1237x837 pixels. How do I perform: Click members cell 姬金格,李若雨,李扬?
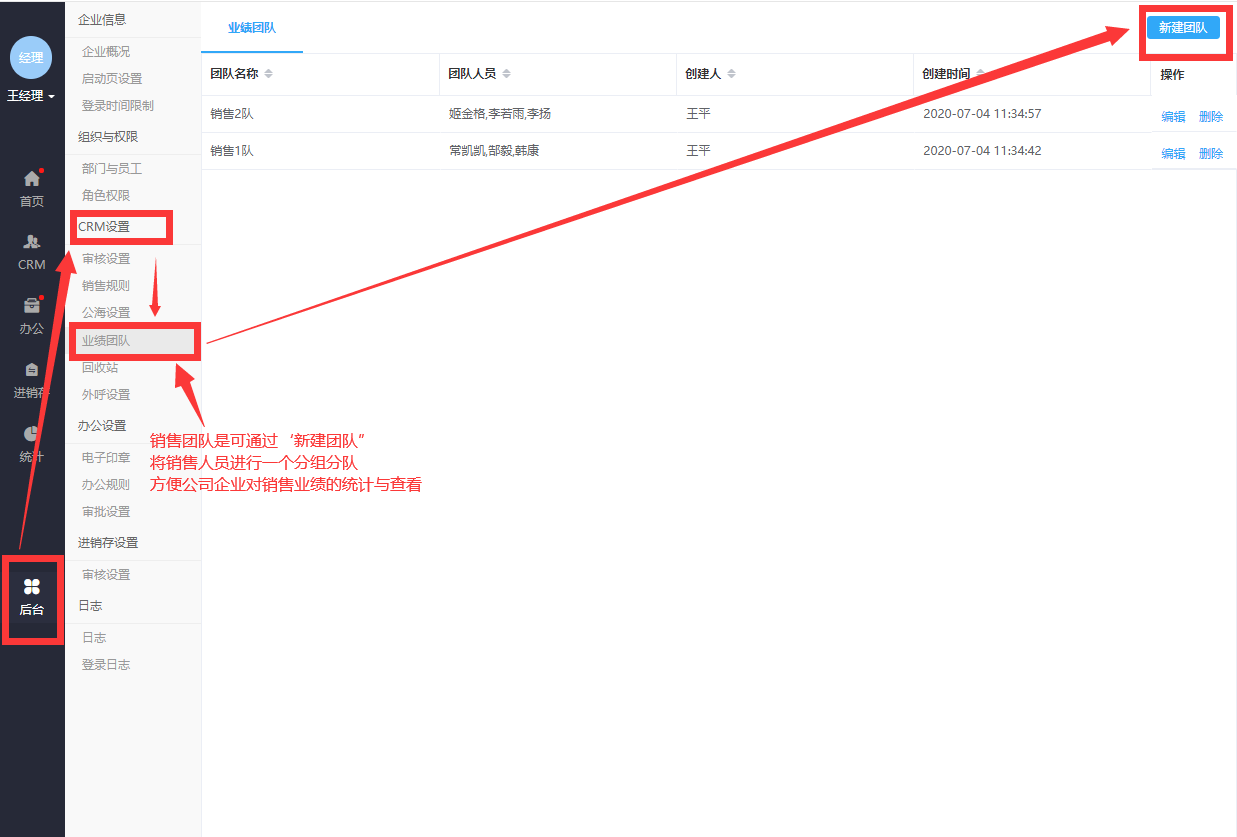pyautogui.click(x=500, y=114)
